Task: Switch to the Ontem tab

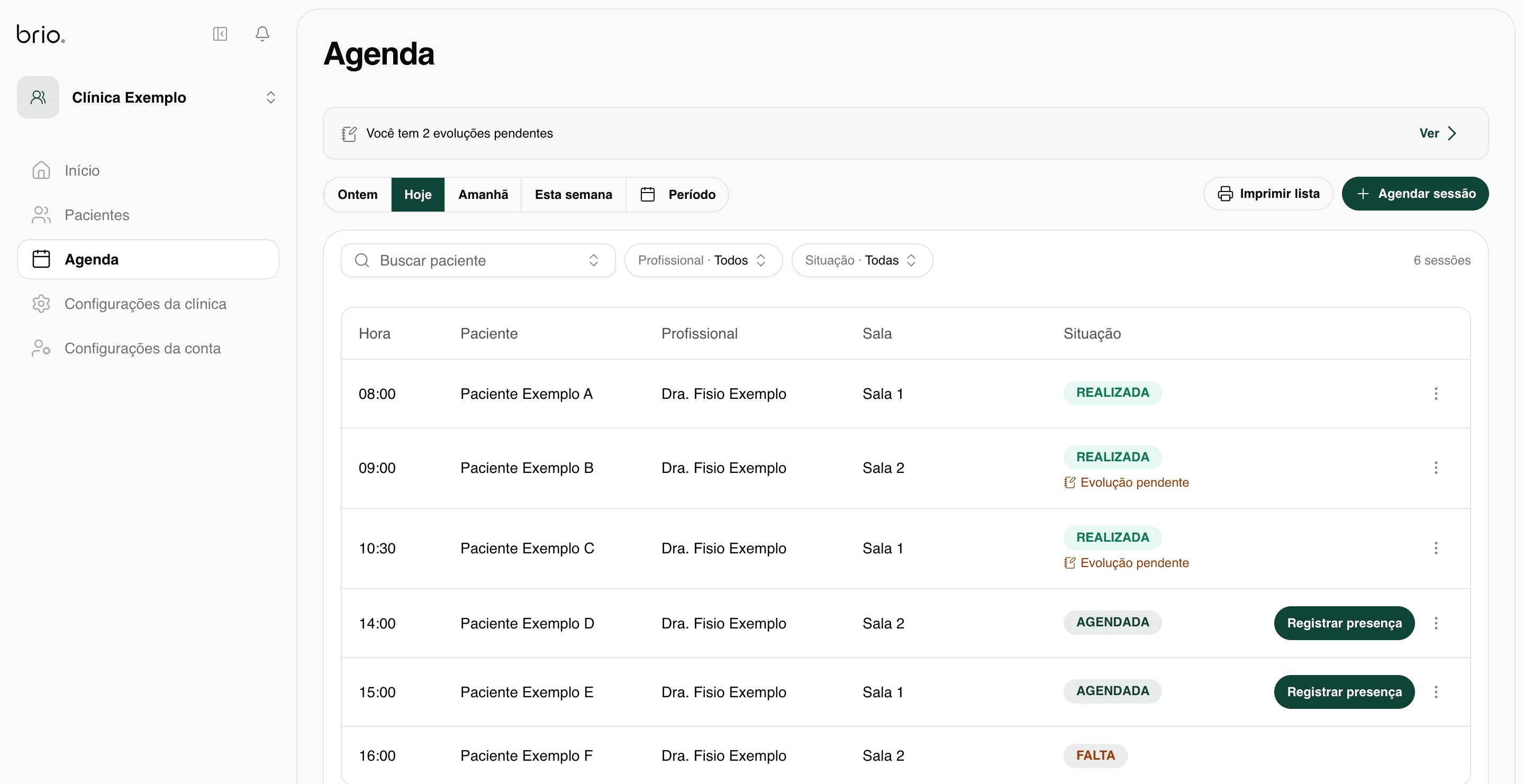Action: [357, 195]
